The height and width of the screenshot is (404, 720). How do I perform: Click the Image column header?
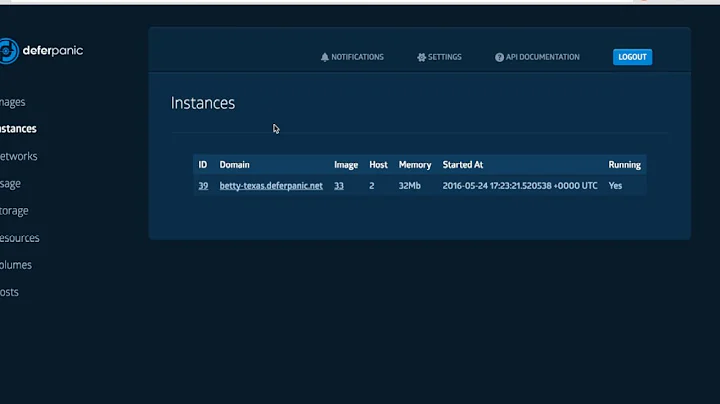click(346, 165)
